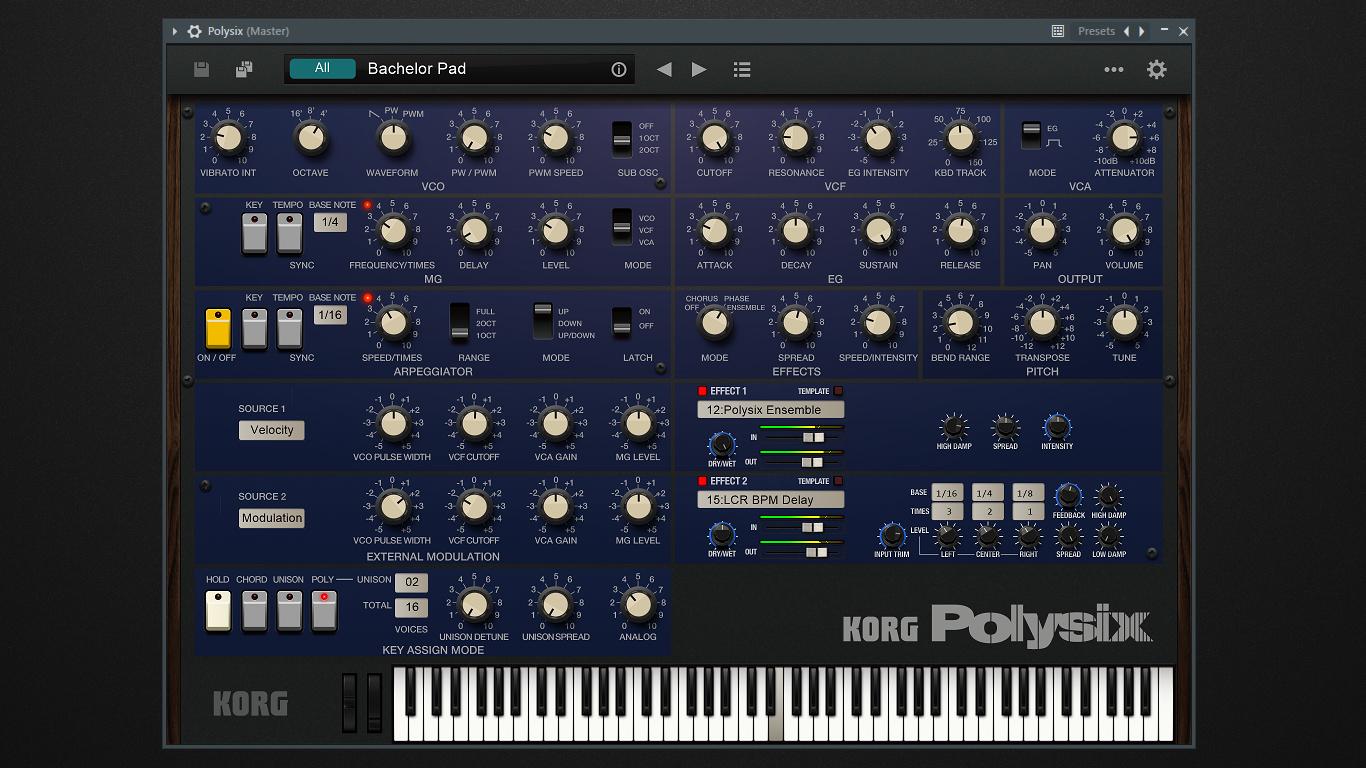
Task: Click the save preset floppy icon
Action: click(x=201, y=69)
